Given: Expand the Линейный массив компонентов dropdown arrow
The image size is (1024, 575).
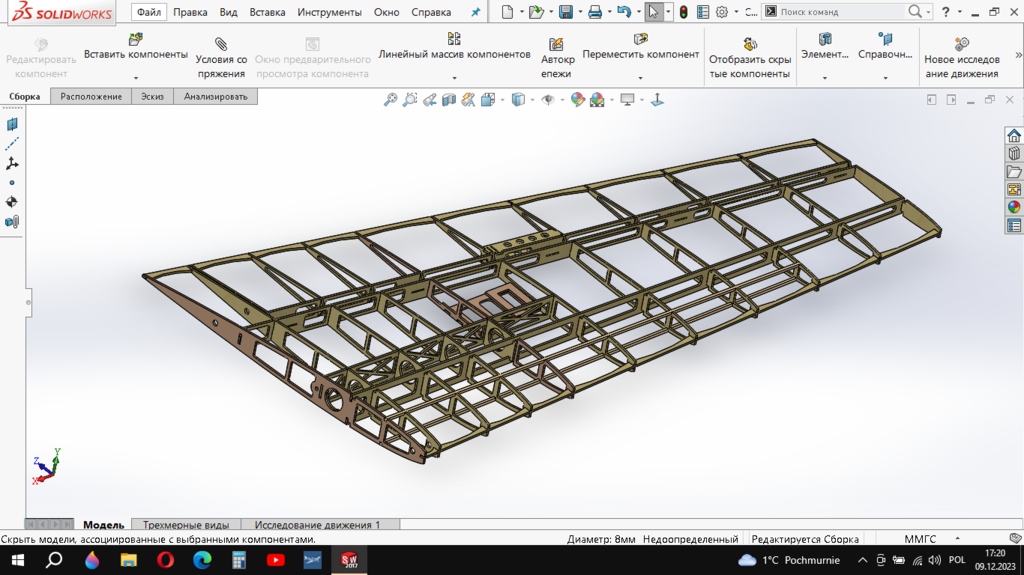Looking at the screenshot, I should pyautogui.click(x=454, y=78).
